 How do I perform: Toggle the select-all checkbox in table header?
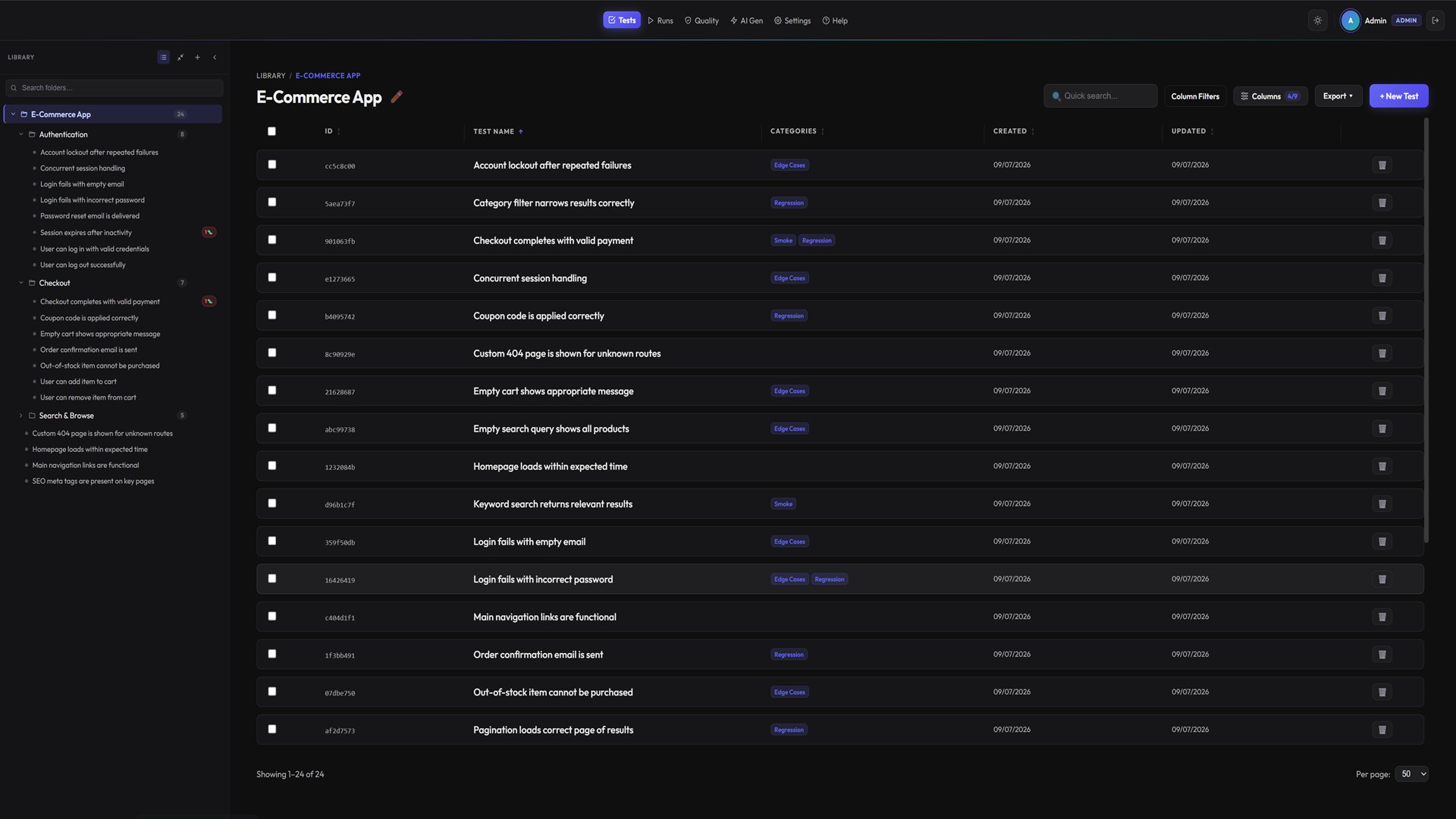tap(271, 131)
